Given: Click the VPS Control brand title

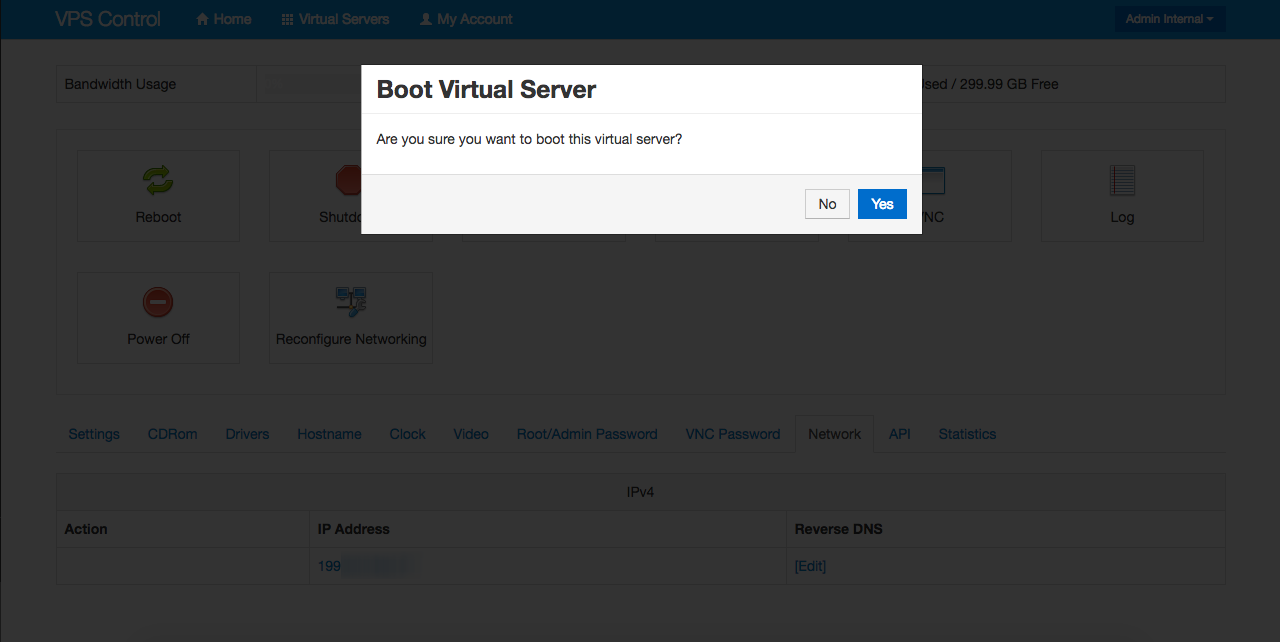Looking at the screenshot, I should pos(108,19).
